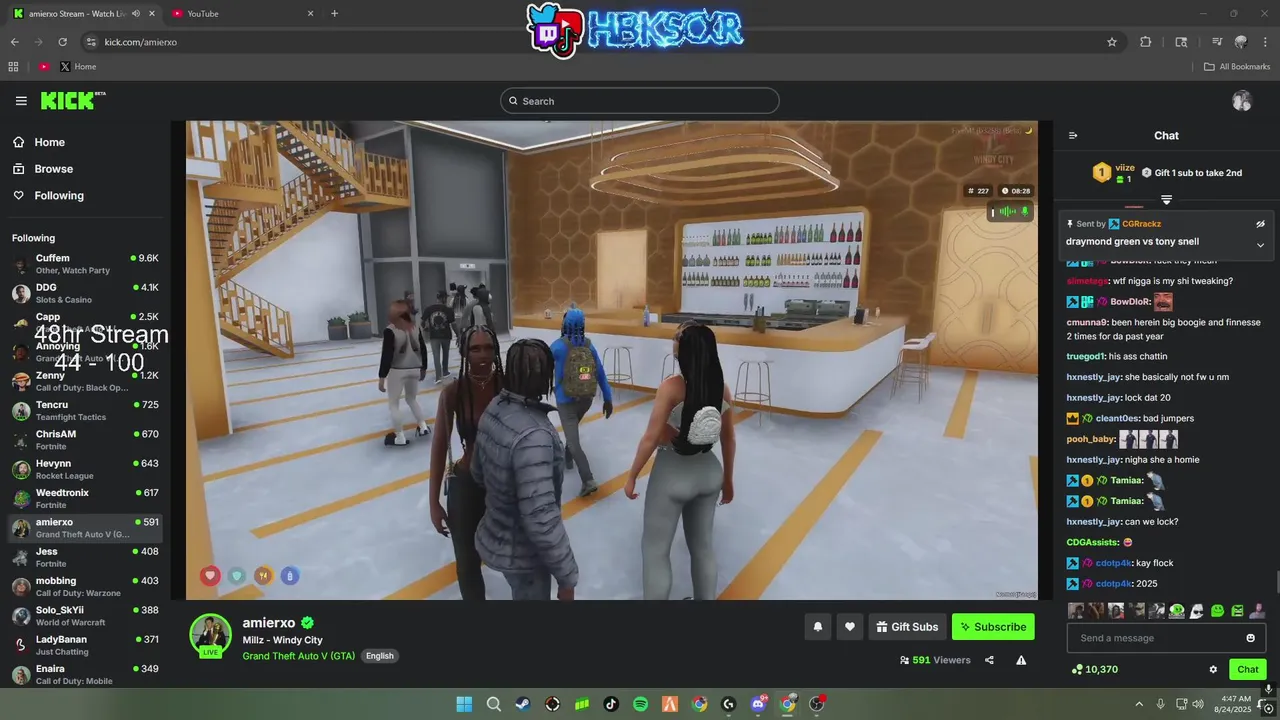Screen dimensions: 1280x720
Task: Switch to the YouTube browser tab
Action: click(243, 13)
